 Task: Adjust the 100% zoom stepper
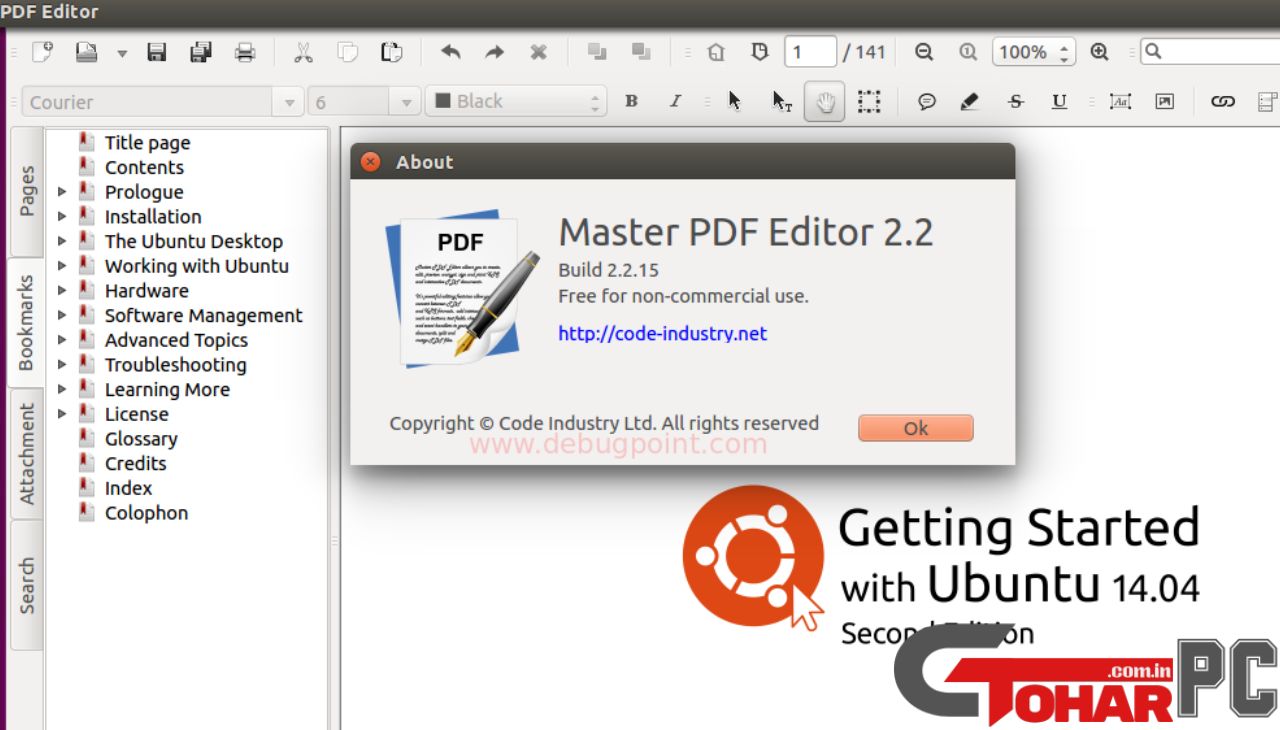click(1065, 52)
